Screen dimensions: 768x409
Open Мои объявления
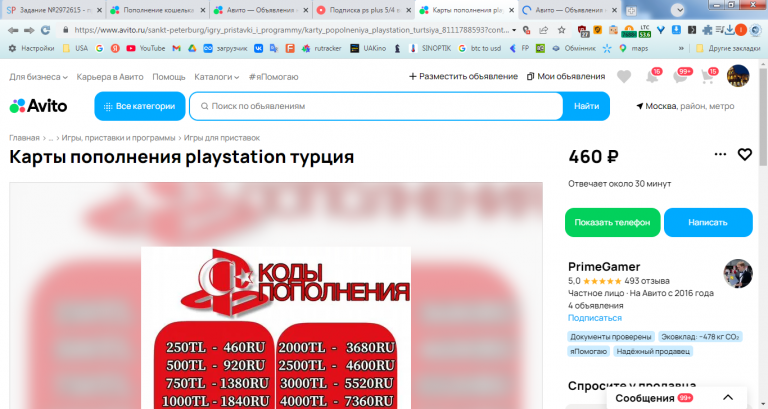pos(566,76)
